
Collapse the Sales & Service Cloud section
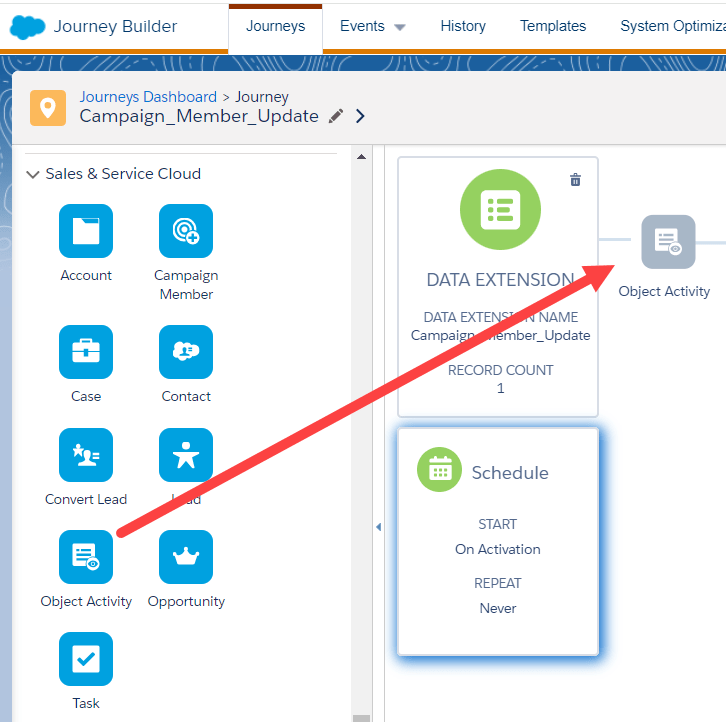(33, 174)
